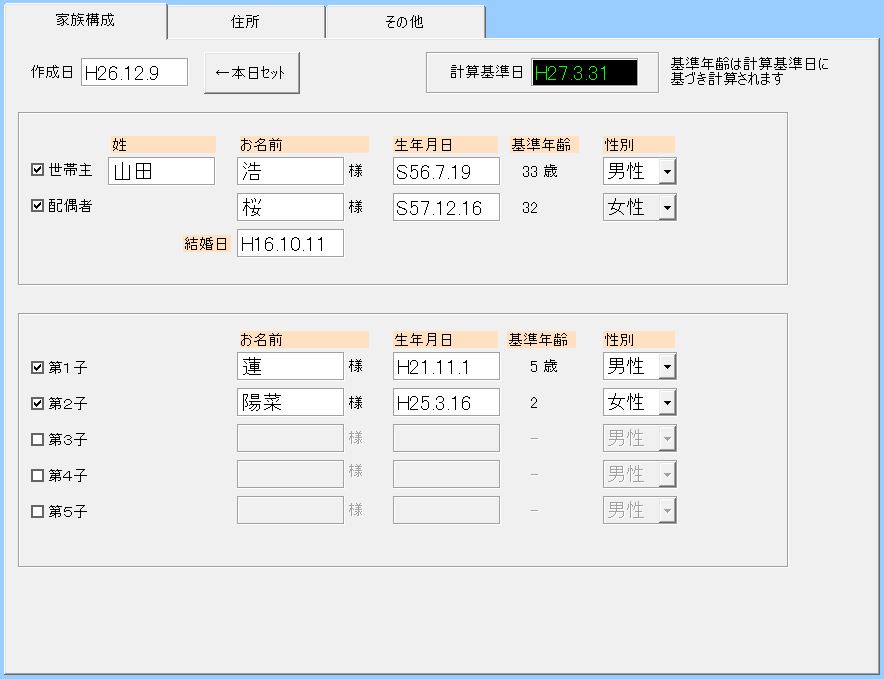Viewport: 884px width, 679px height.
Task: Select the 家族構成 tab
Action: click(85, 20)
